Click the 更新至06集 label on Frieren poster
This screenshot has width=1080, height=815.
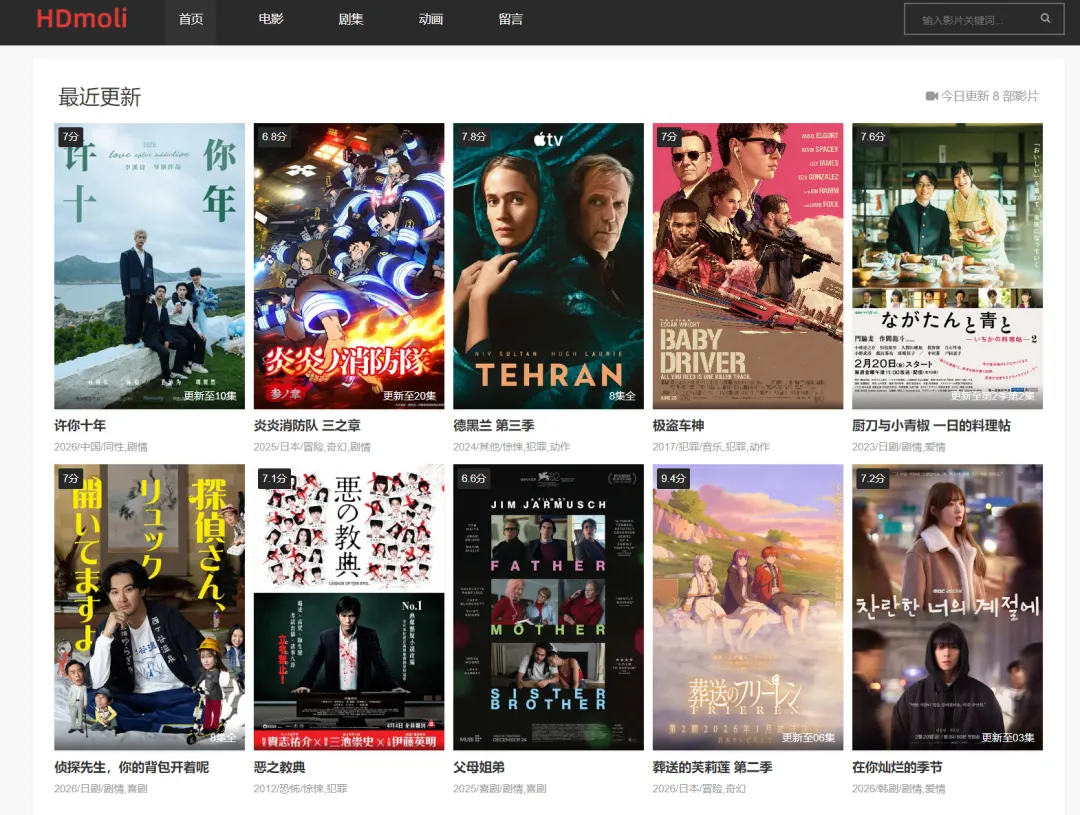tap(809, 738)
